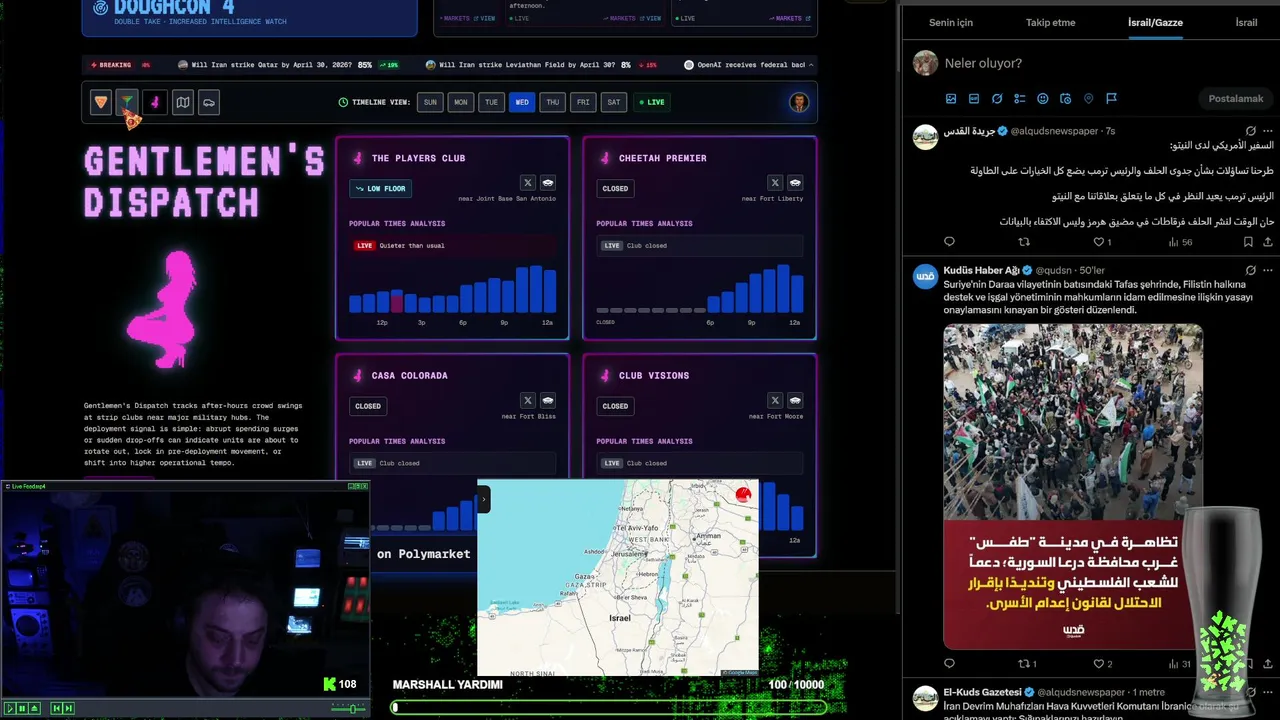Open the Qatar strike market ticker item
The height and width of the screenshot is (720, 1280).
288,65
